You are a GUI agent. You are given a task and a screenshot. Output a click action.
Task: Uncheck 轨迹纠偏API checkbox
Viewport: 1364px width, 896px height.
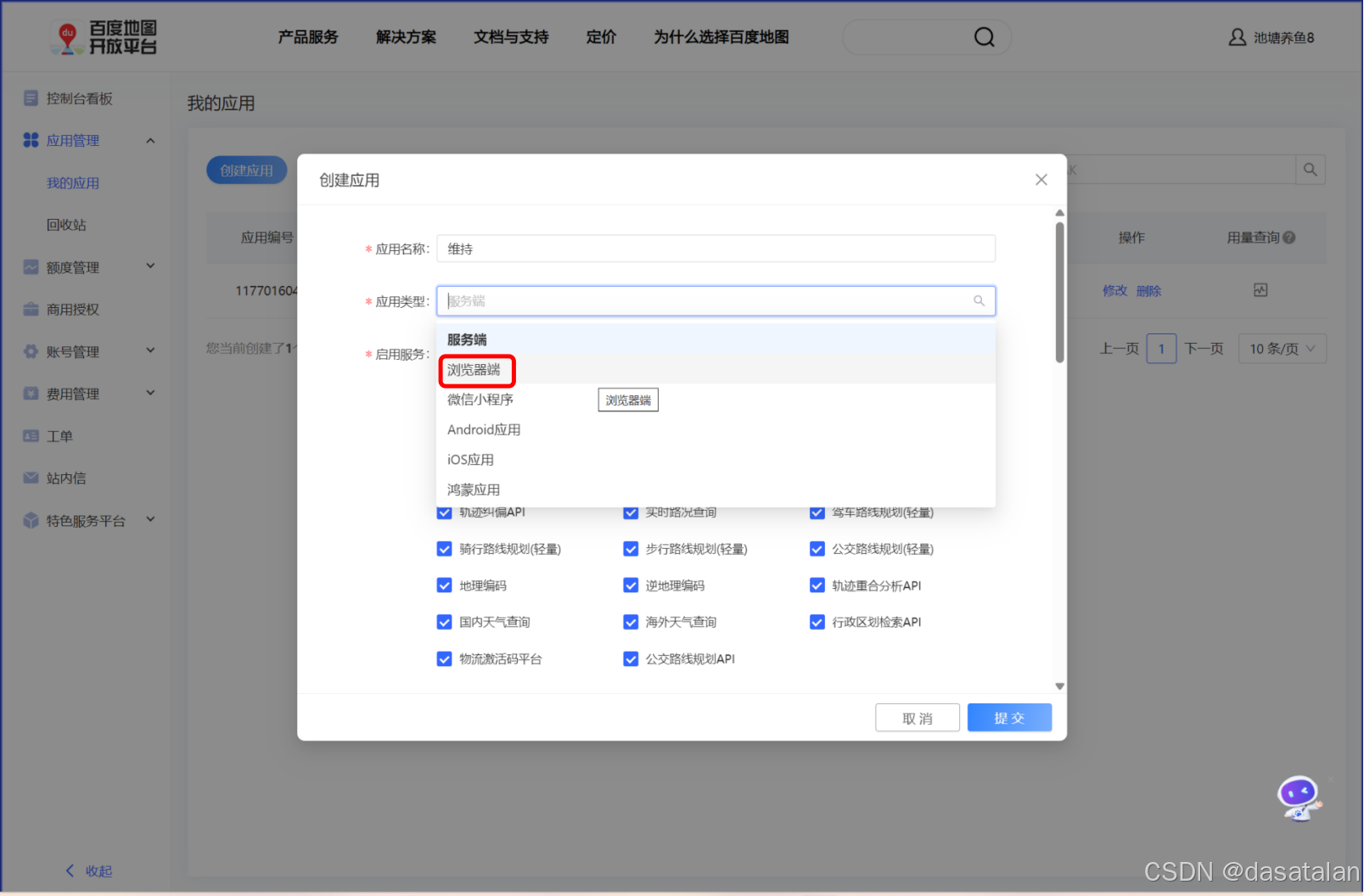coord(444,512)
